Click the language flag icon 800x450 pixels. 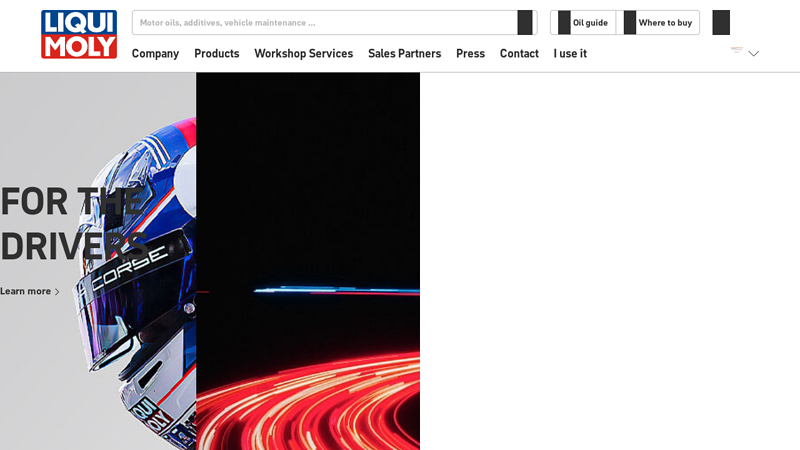point(737,50)
